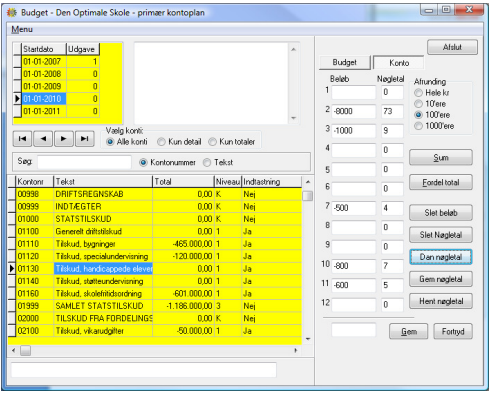The height and width of the screenshot is (400, 493).
Task: Go to previous record arrow button
Action: coord(43,139)
